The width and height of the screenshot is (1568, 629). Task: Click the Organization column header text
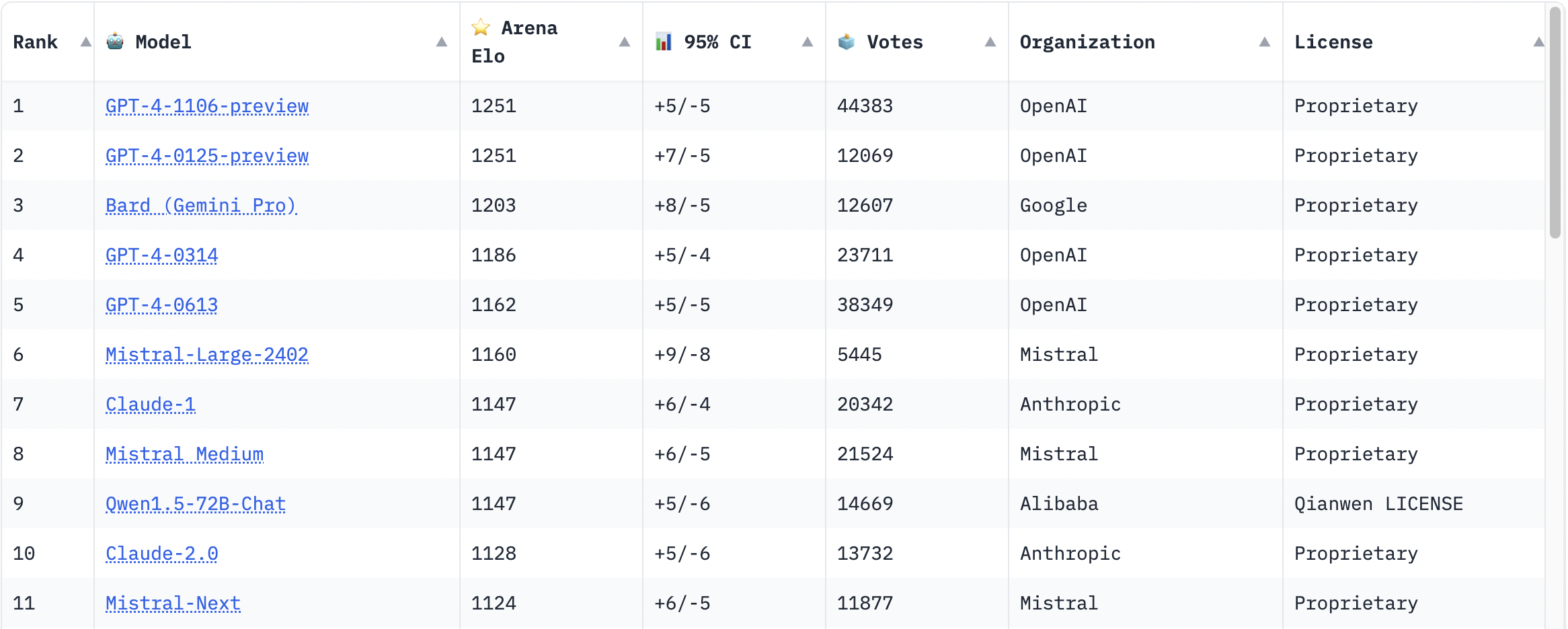click(x=1087, y=42)
